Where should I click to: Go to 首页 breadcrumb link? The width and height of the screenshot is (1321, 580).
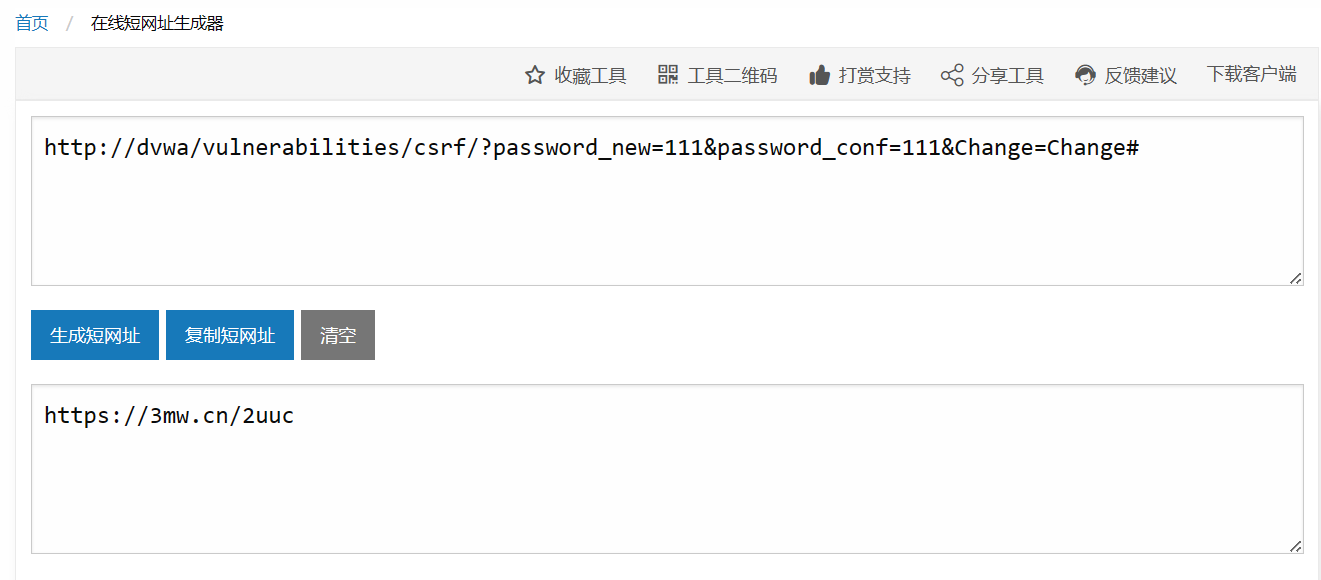32,23
